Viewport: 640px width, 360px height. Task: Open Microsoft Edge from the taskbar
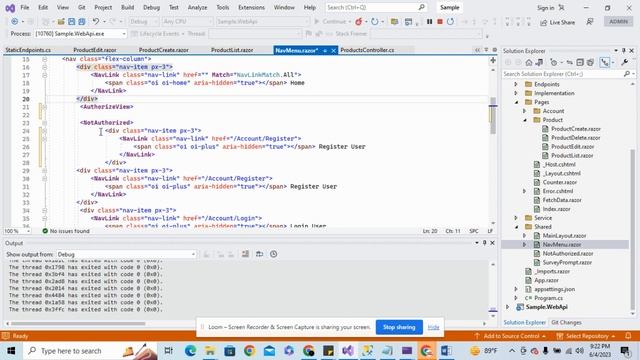click(190, 351)
